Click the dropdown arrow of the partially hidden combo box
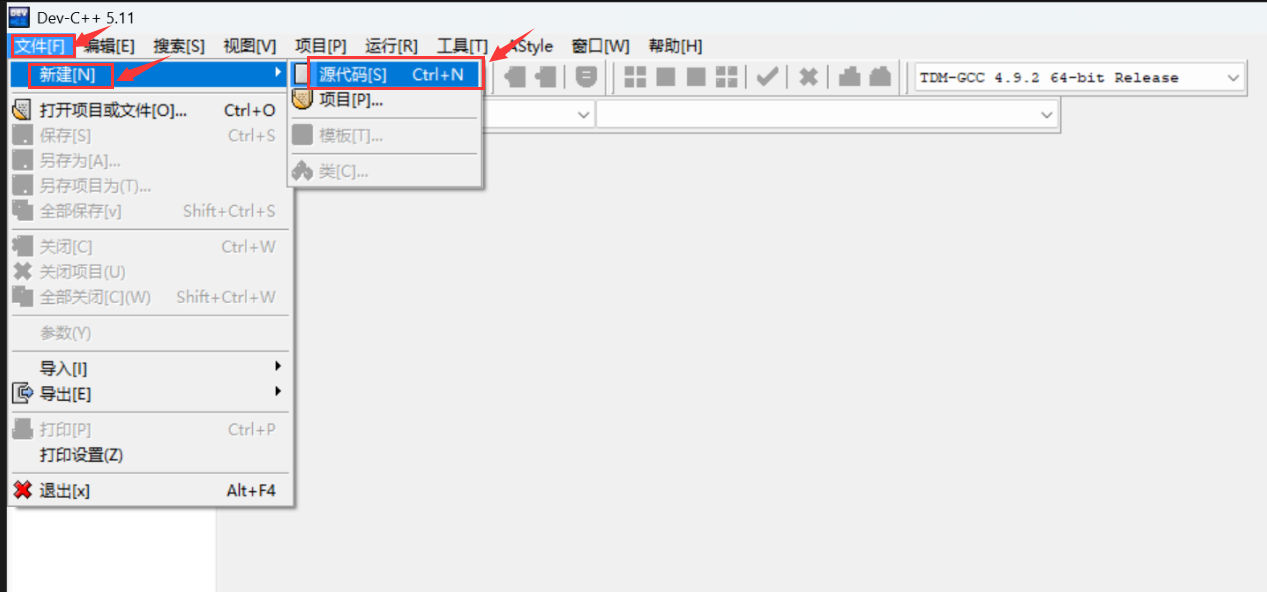Screen dimensions: 1267x592 (x=585, y=115)
